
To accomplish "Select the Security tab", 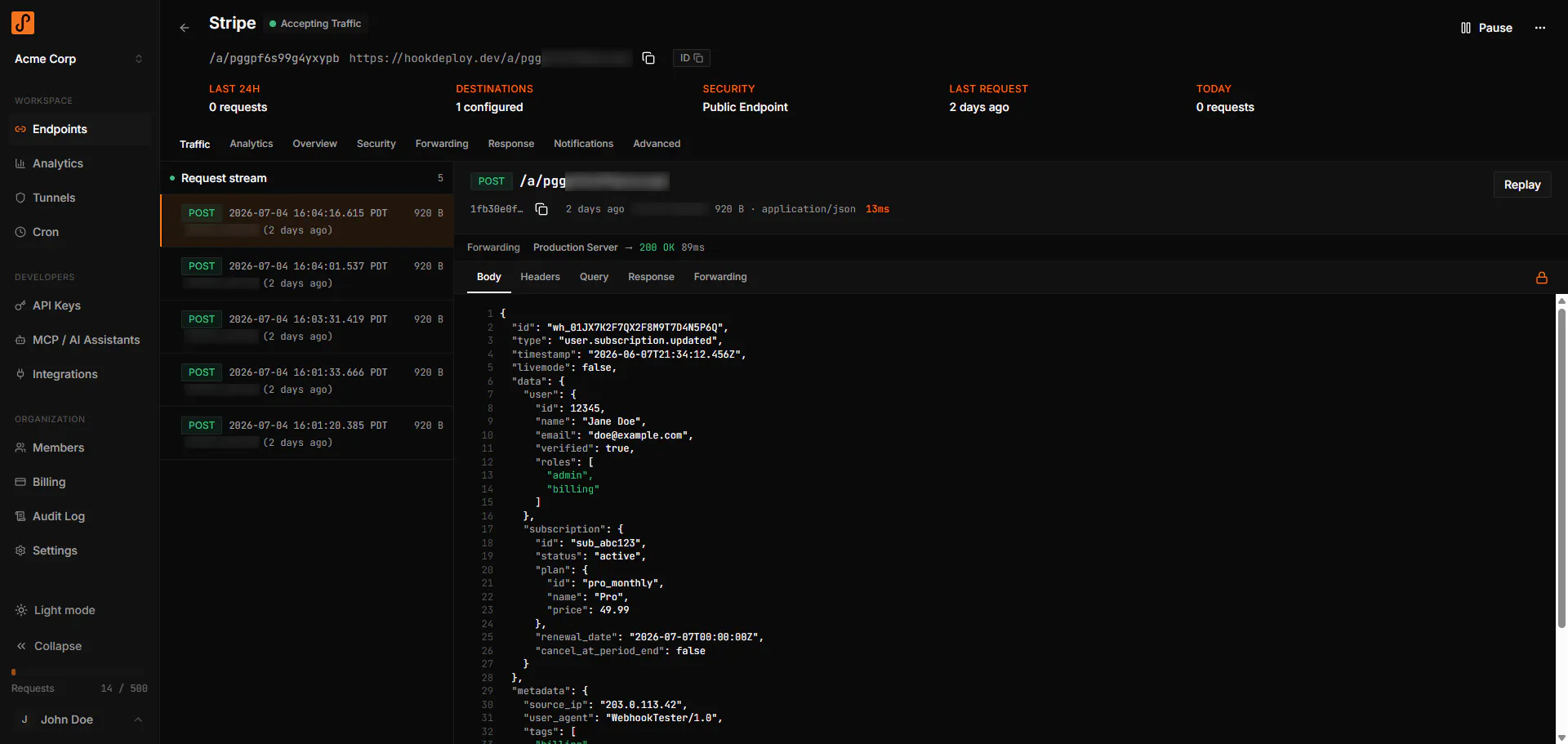I will 376,144.
